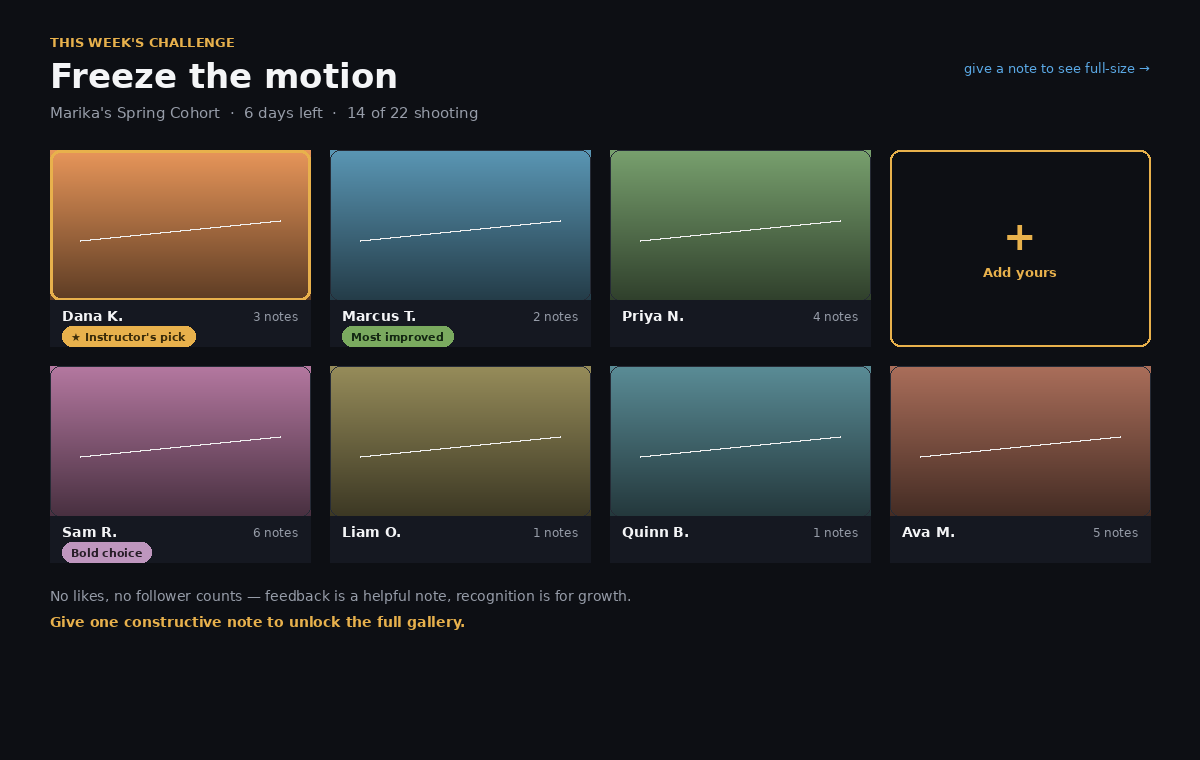View Sam R.'s 6 notes
This screenshot has width=1200, height=760.
point(275,533)
